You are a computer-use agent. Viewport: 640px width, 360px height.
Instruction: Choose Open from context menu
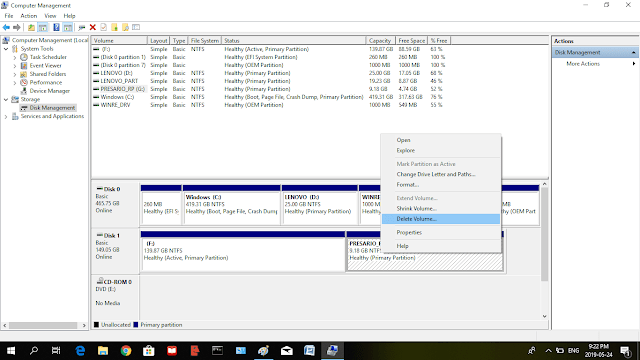441,140
